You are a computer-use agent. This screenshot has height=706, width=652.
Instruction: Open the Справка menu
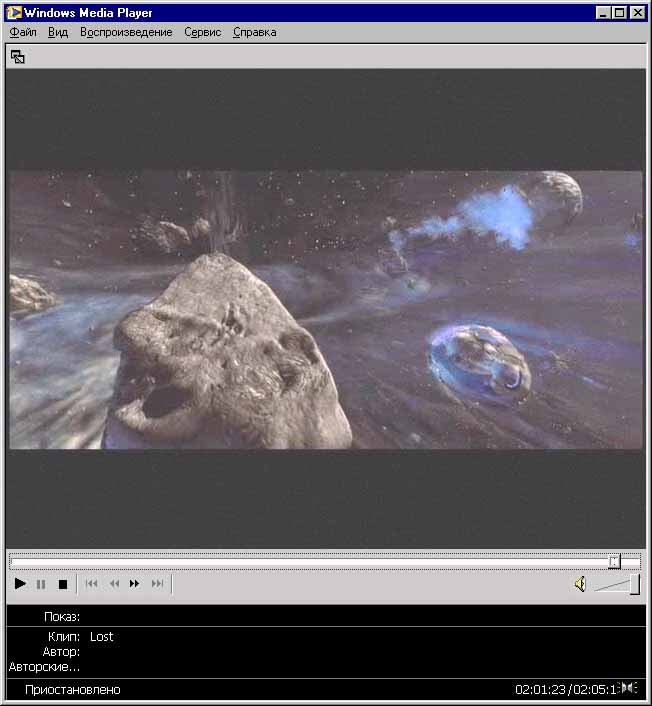254,32
